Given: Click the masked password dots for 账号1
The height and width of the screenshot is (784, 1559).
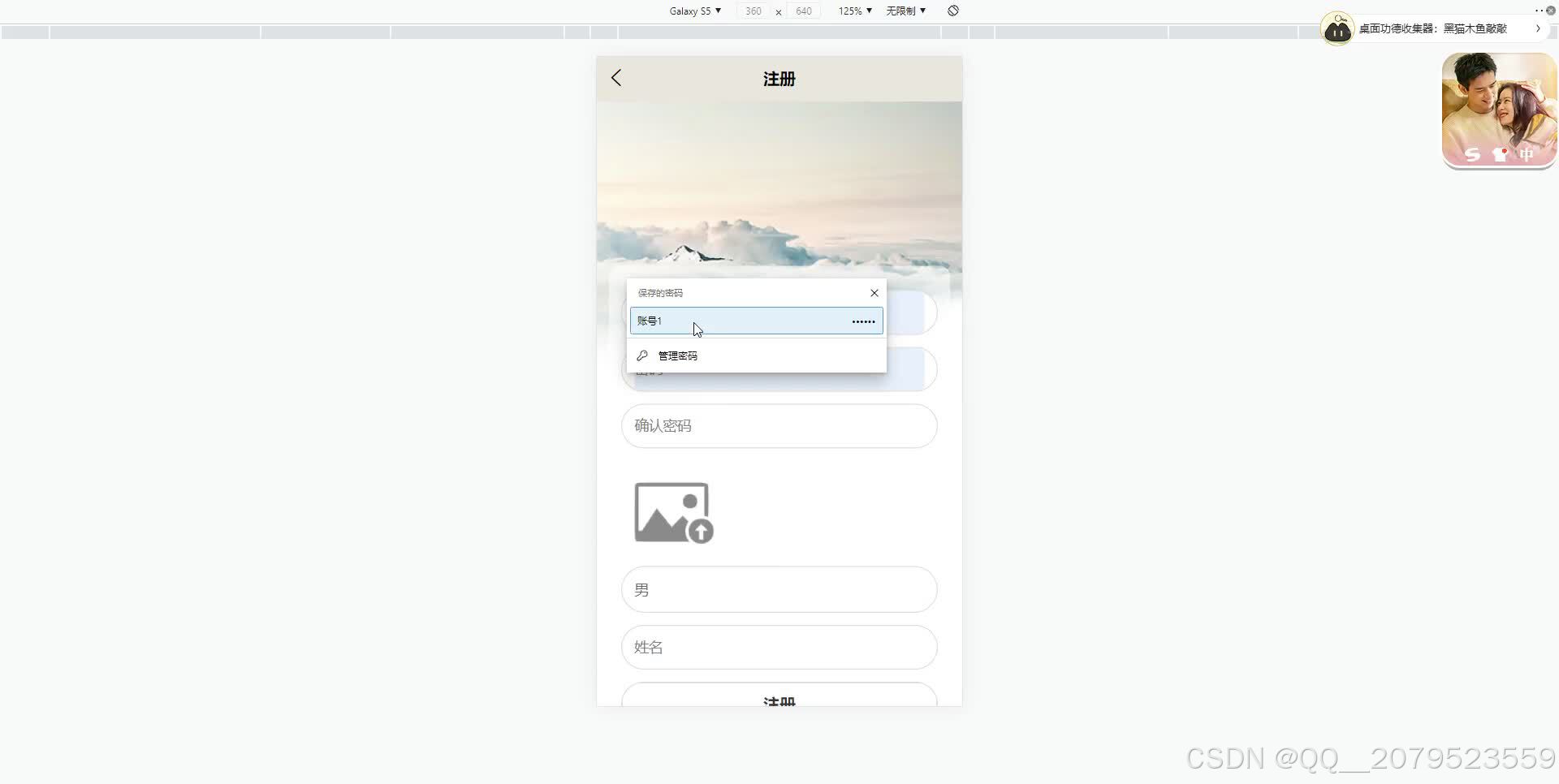Looking at the screenshot, I should click(x=863, y=321).
